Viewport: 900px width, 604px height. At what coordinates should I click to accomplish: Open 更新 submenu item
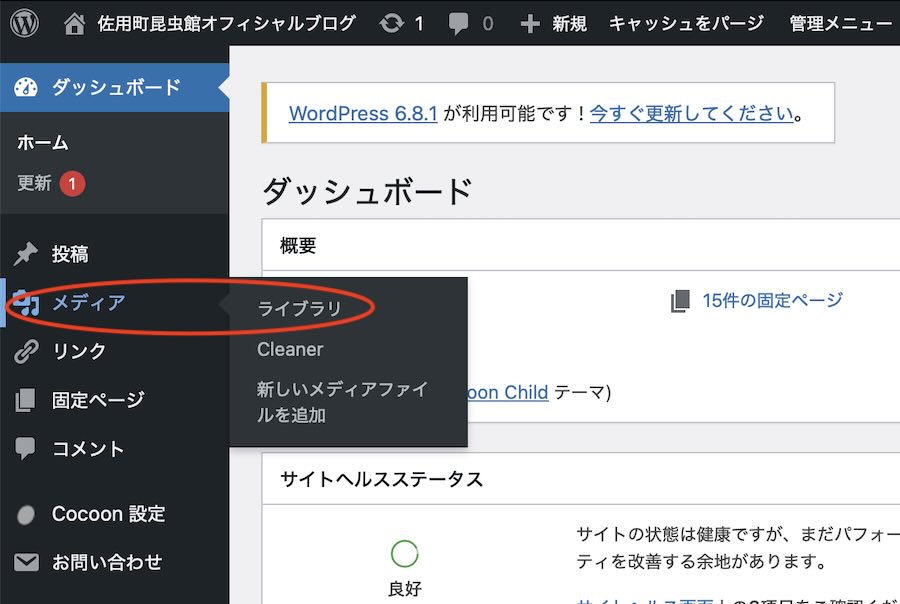[x=34, y=183]
